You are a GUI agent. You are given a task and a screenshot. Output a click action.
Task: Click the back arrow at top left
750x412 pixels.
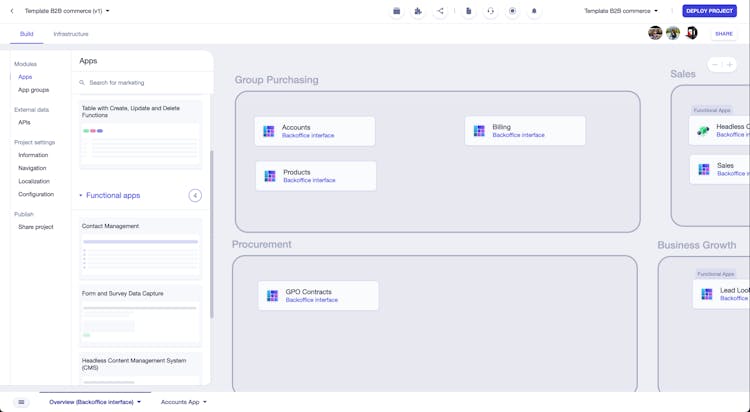click(12, 11)
